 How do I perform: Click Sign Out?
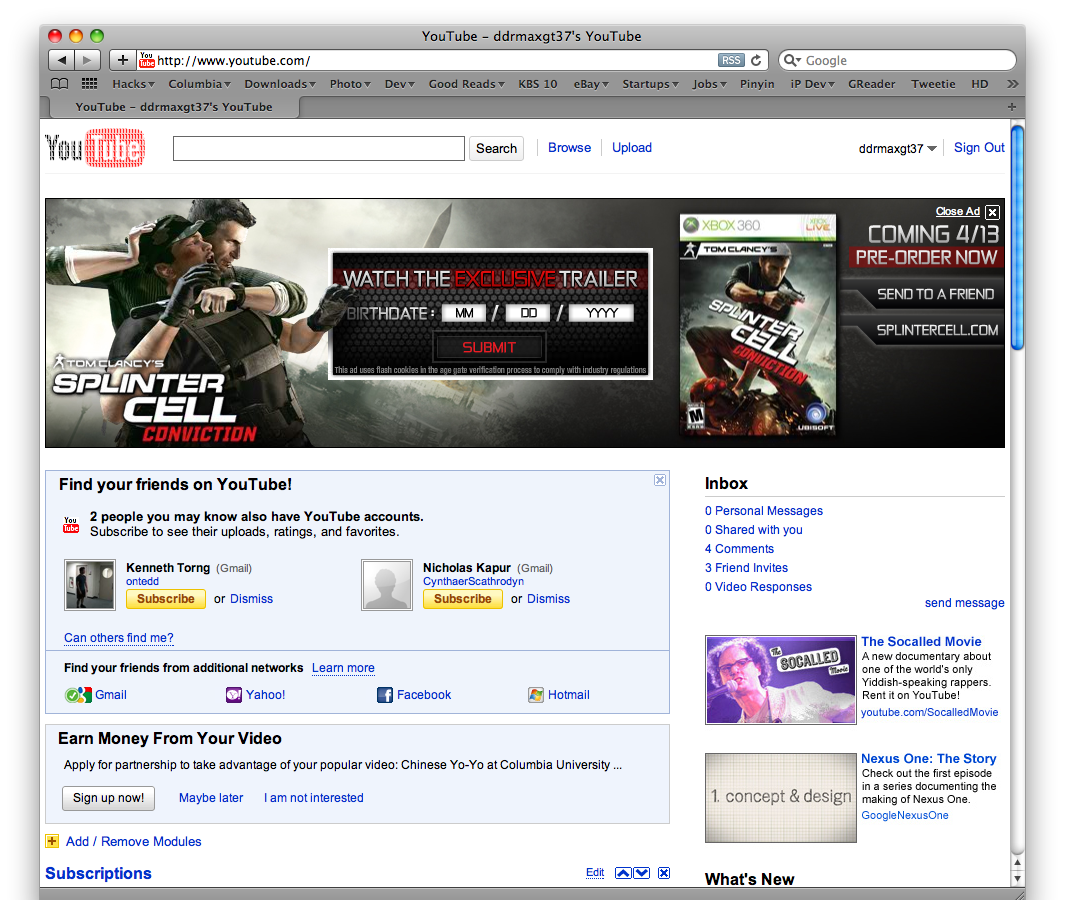click(979, 147)
